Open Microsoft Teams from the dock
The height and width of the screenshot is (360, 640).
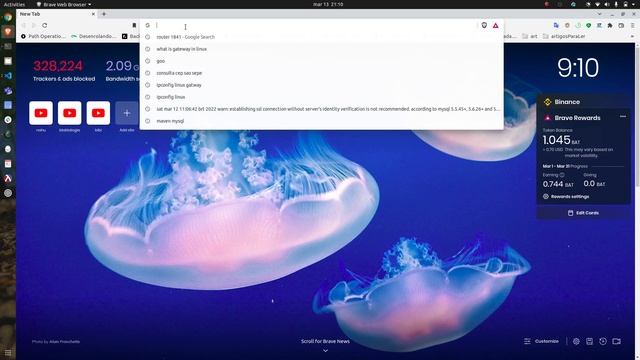coord(8,91)
